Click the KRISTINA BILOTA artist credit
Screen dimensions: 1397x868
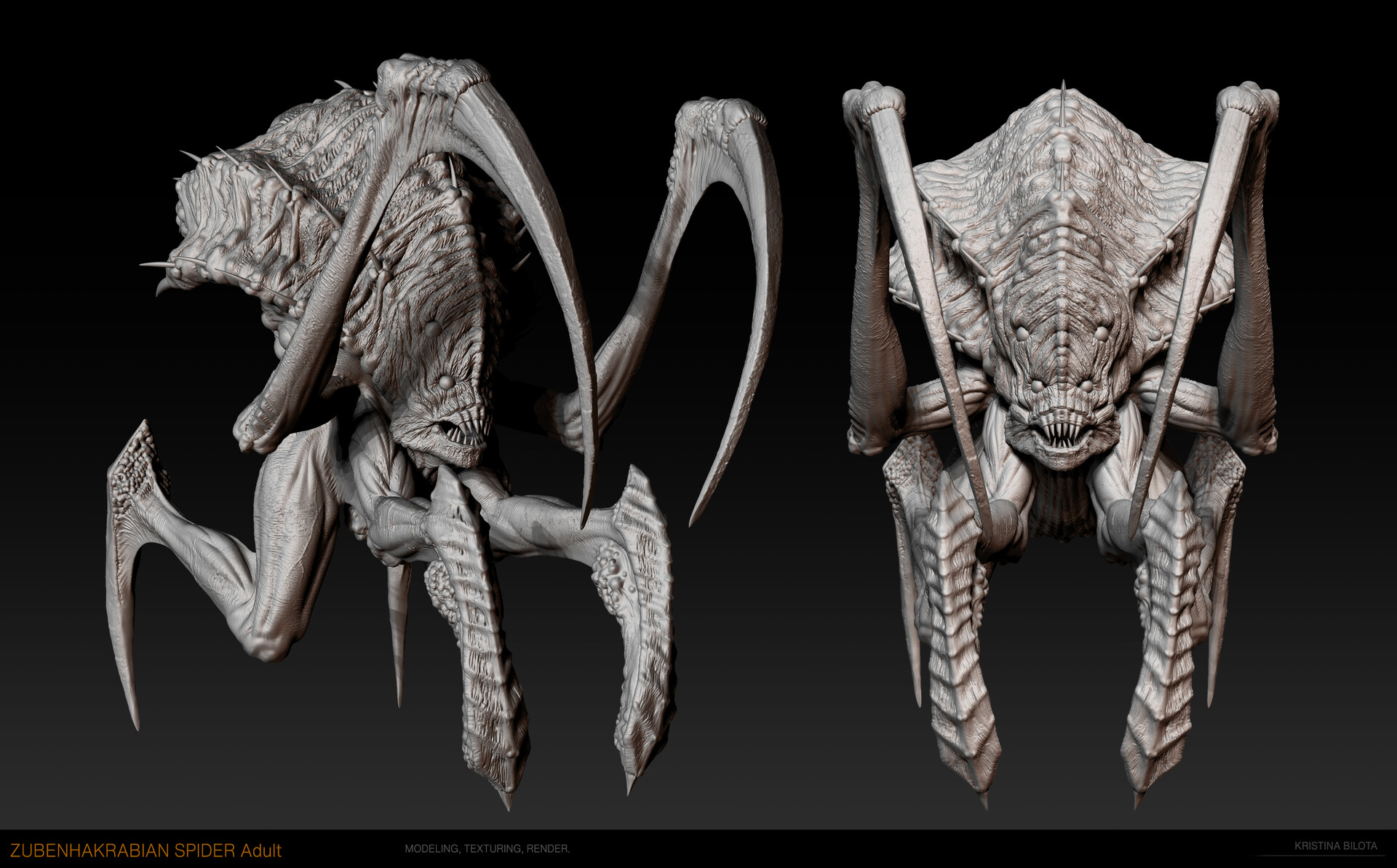click(1335, 845)
